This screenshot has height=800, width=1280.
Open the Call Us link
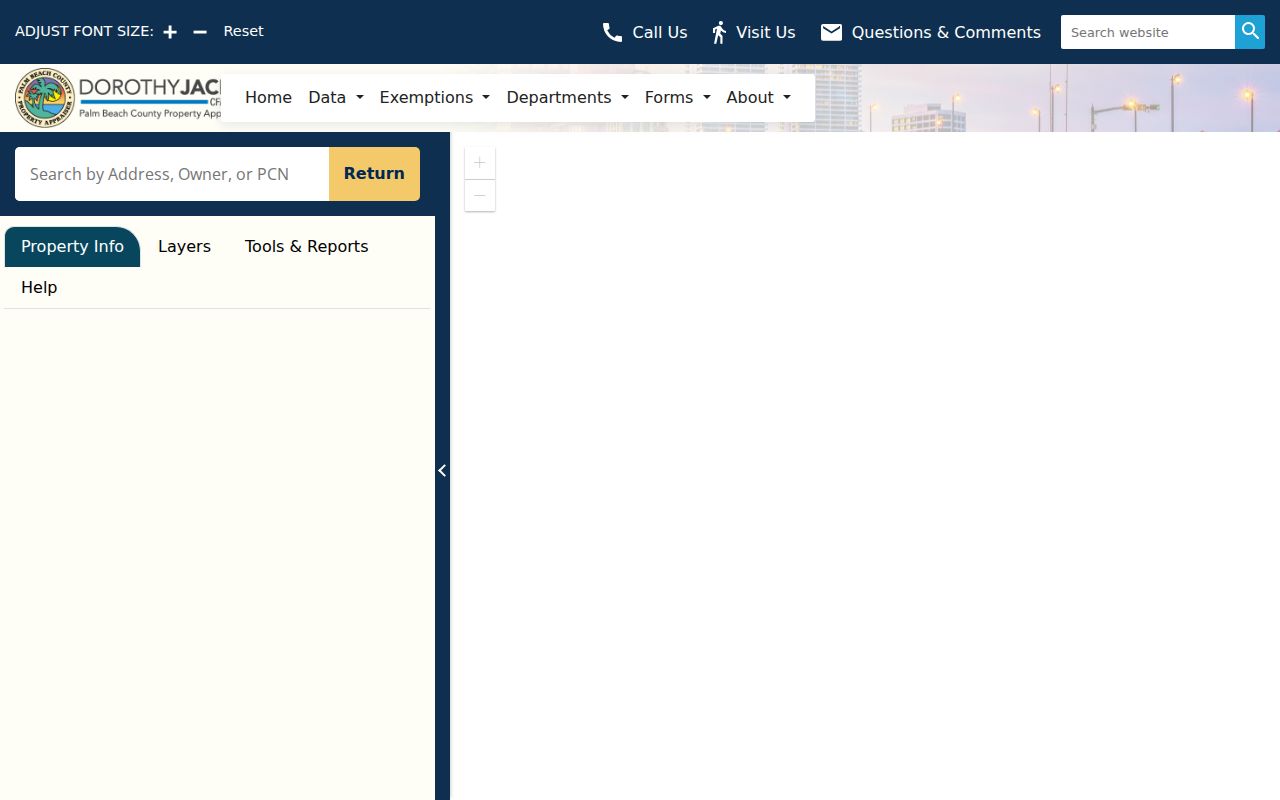coord(660,32)
